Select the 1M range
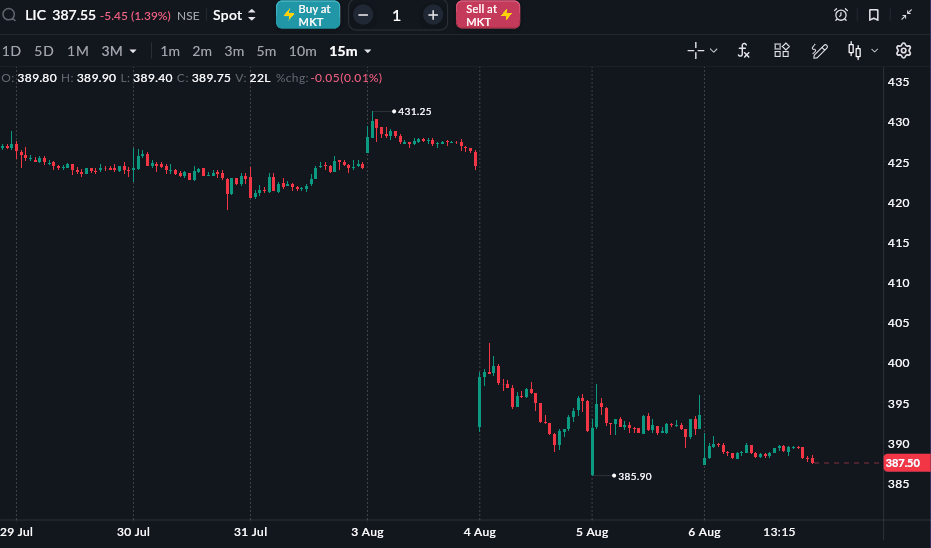 click(78, 51)
